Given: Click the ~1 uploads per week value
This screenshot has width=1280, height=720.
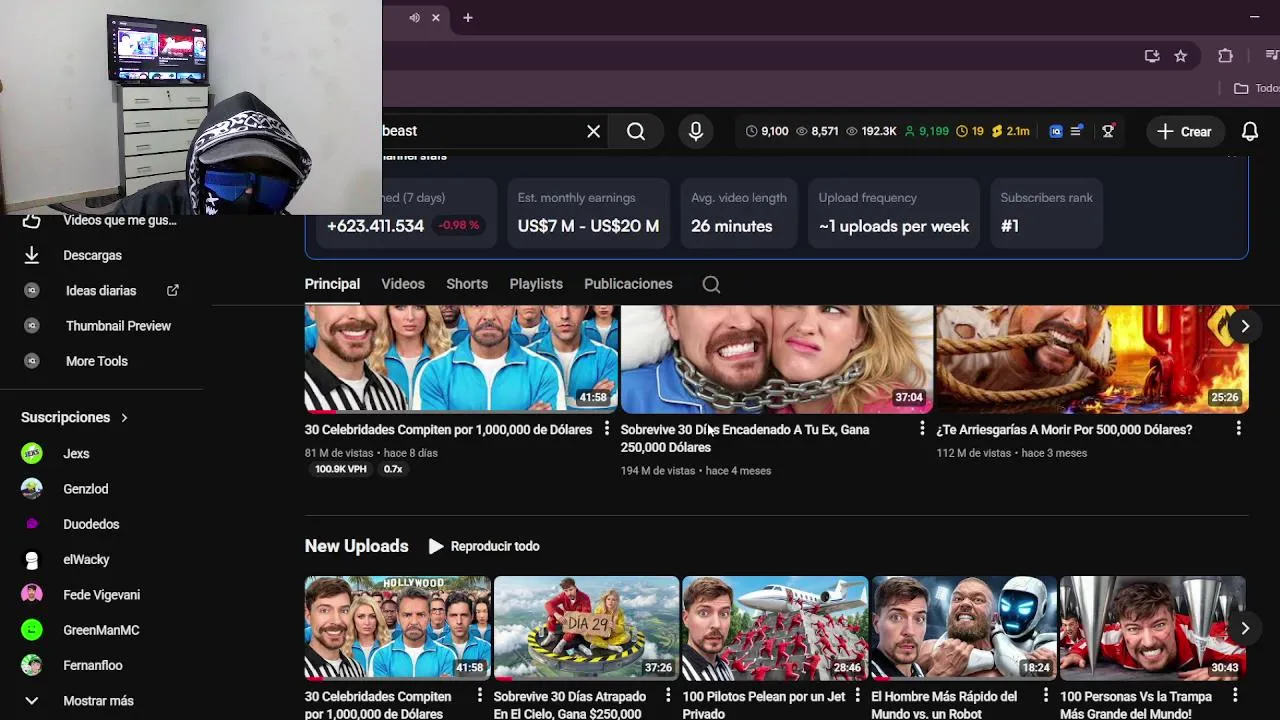Looking at the screenshot, I should click(894, 226).
